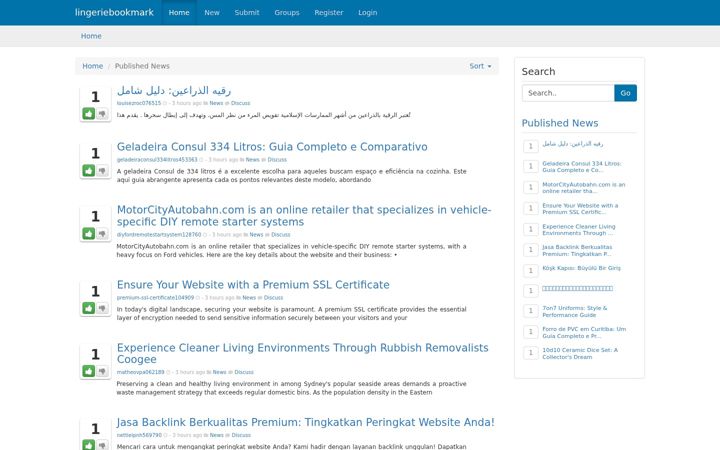
Task: View user premium-ssl-certificate104909 profile
Action: coord(155,298)
